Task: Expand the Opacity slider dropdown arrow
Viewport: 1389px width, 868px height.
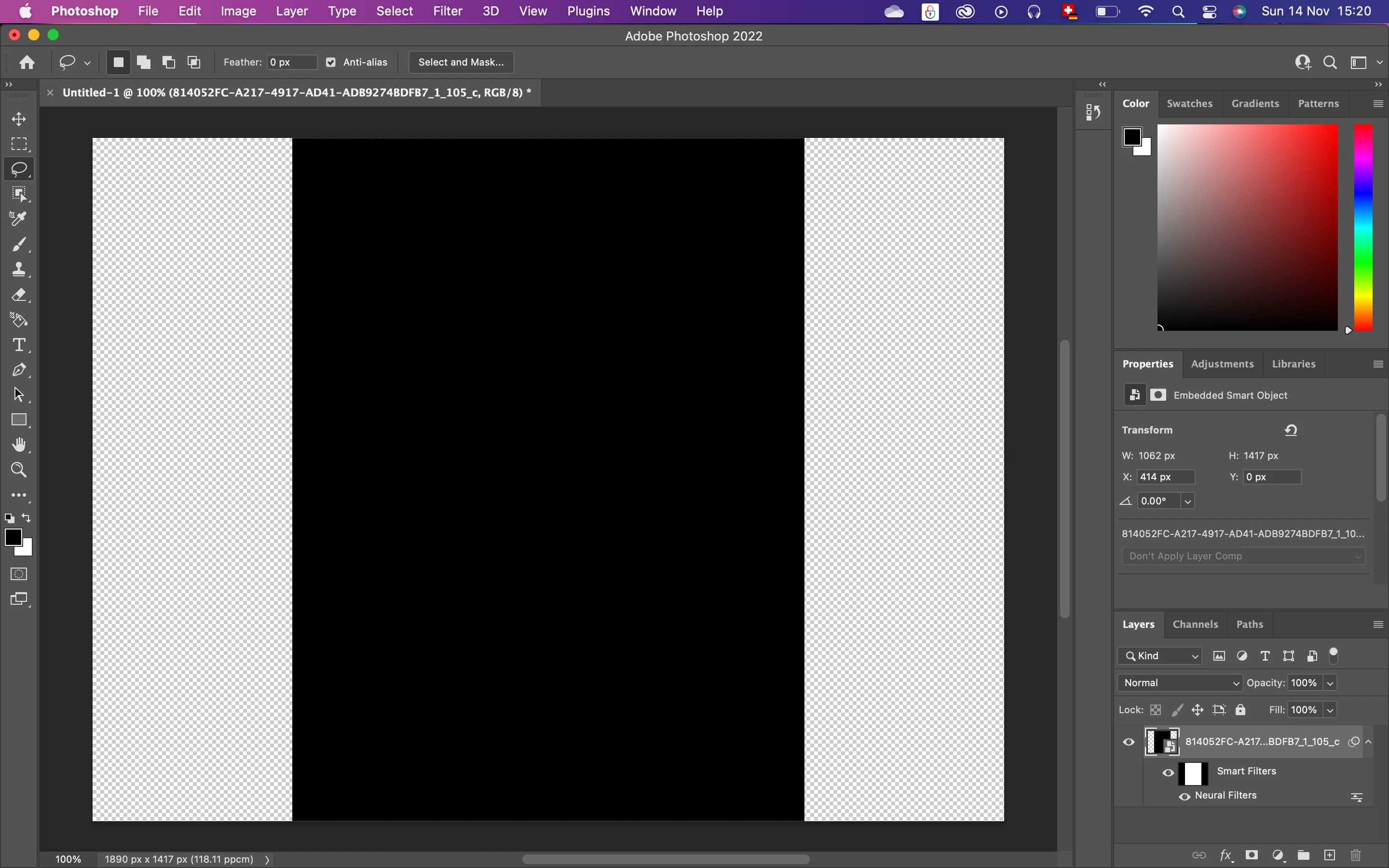Action: [1330, 683]
